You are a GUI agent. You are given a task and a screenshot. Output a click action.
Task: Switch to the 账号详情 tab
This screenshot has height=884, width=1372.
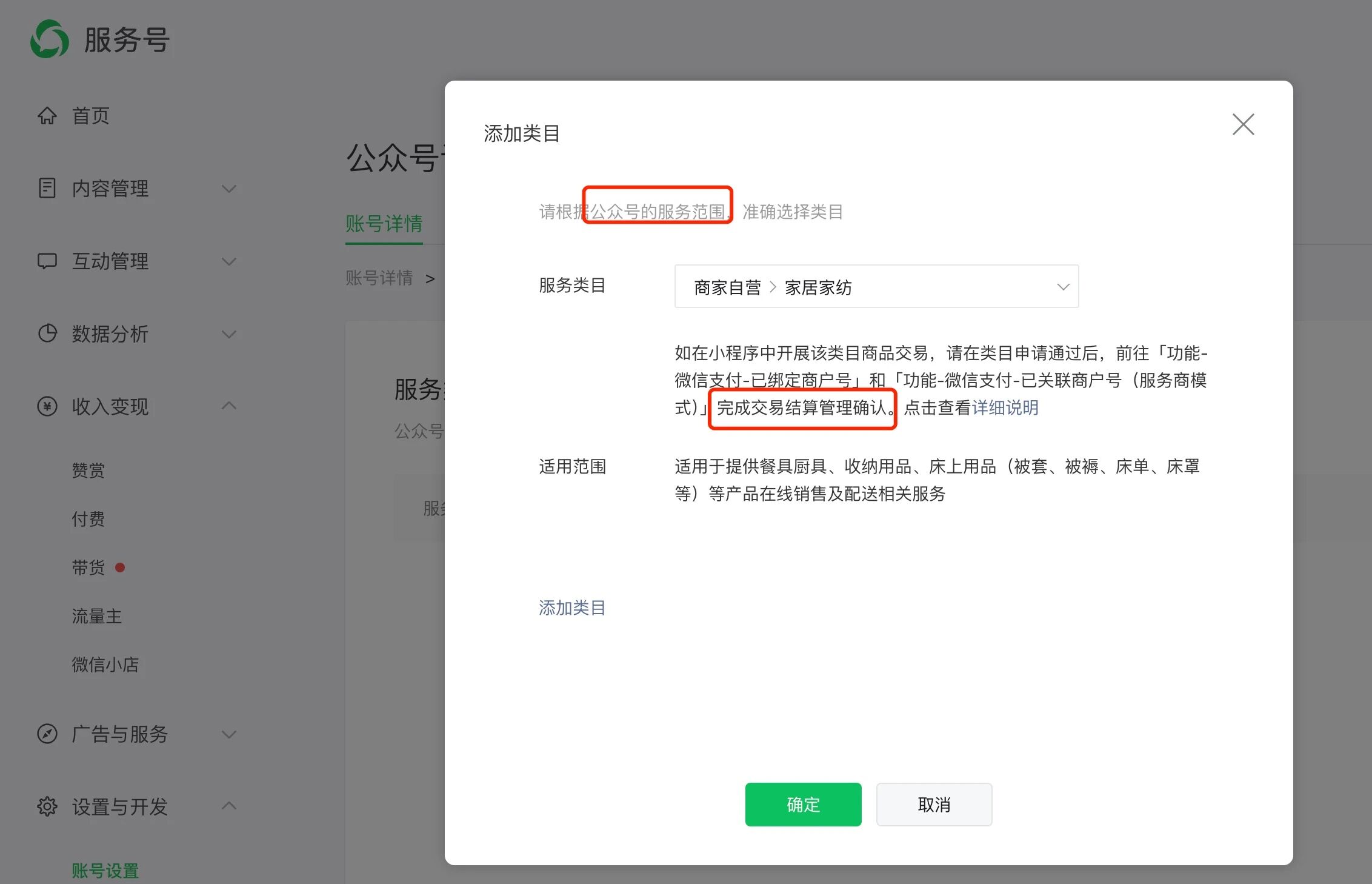point(384,224)
